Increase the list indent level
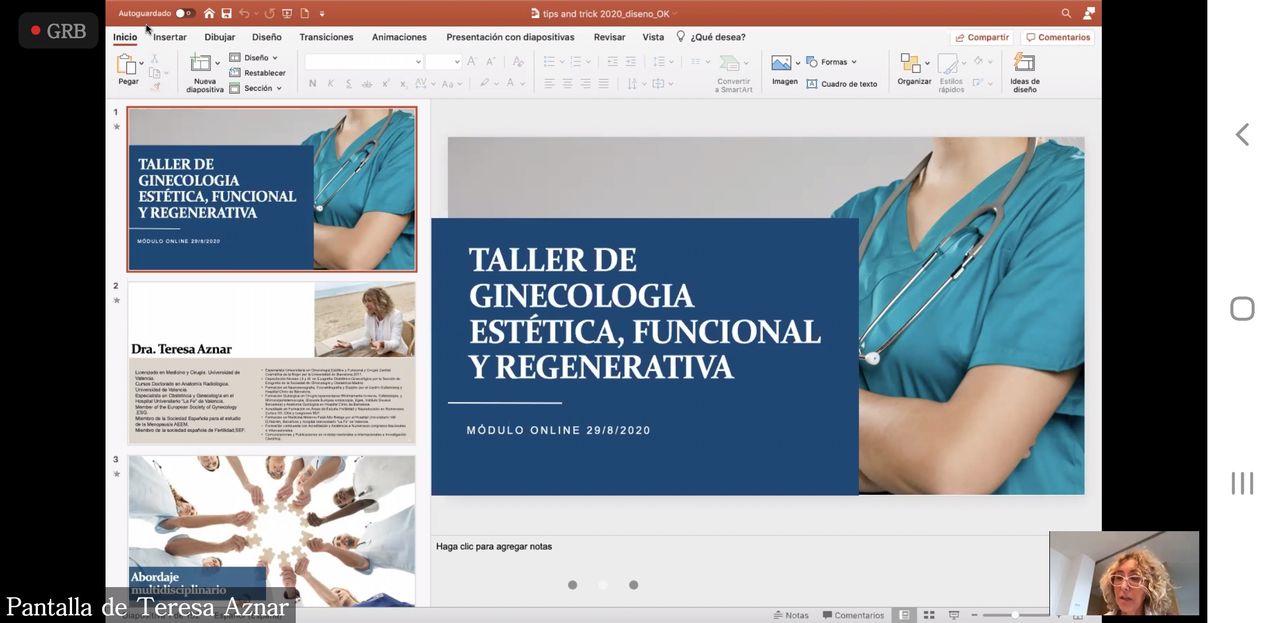Viewport: 1280px width, 623px height. click(630, 62)
